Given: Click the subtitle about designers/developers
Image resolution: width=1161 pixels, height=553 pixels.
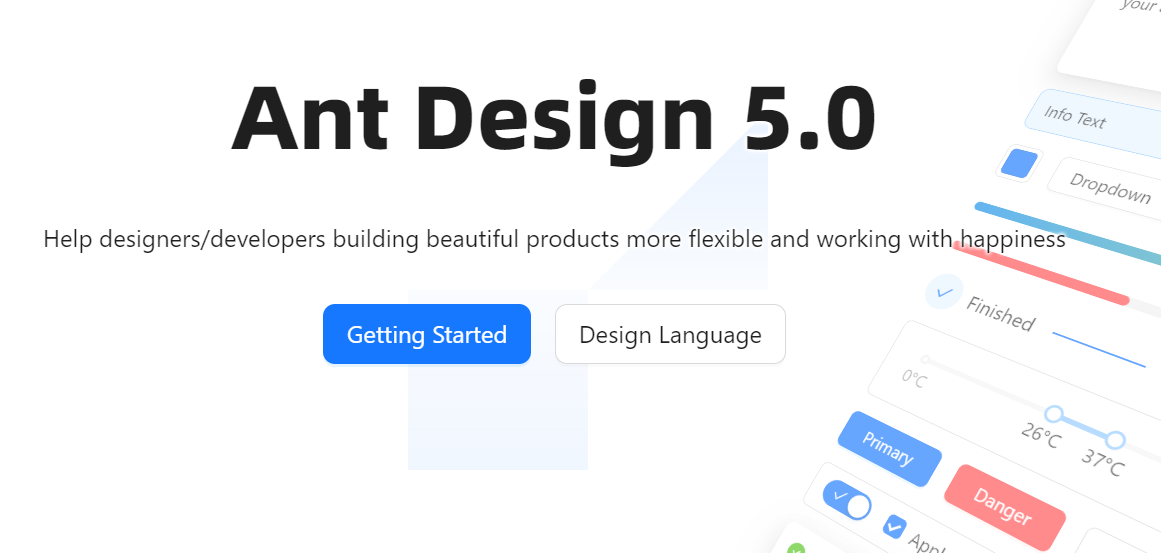Looking at the screenshot, I should click(x=555, y=240).
